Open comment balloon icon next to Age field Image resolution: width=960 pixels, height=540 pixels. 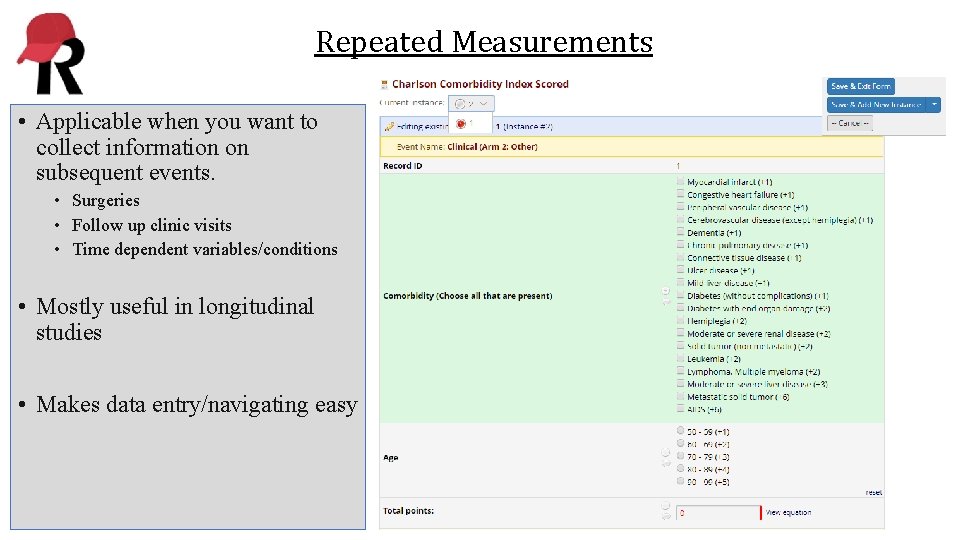[666, 463]
